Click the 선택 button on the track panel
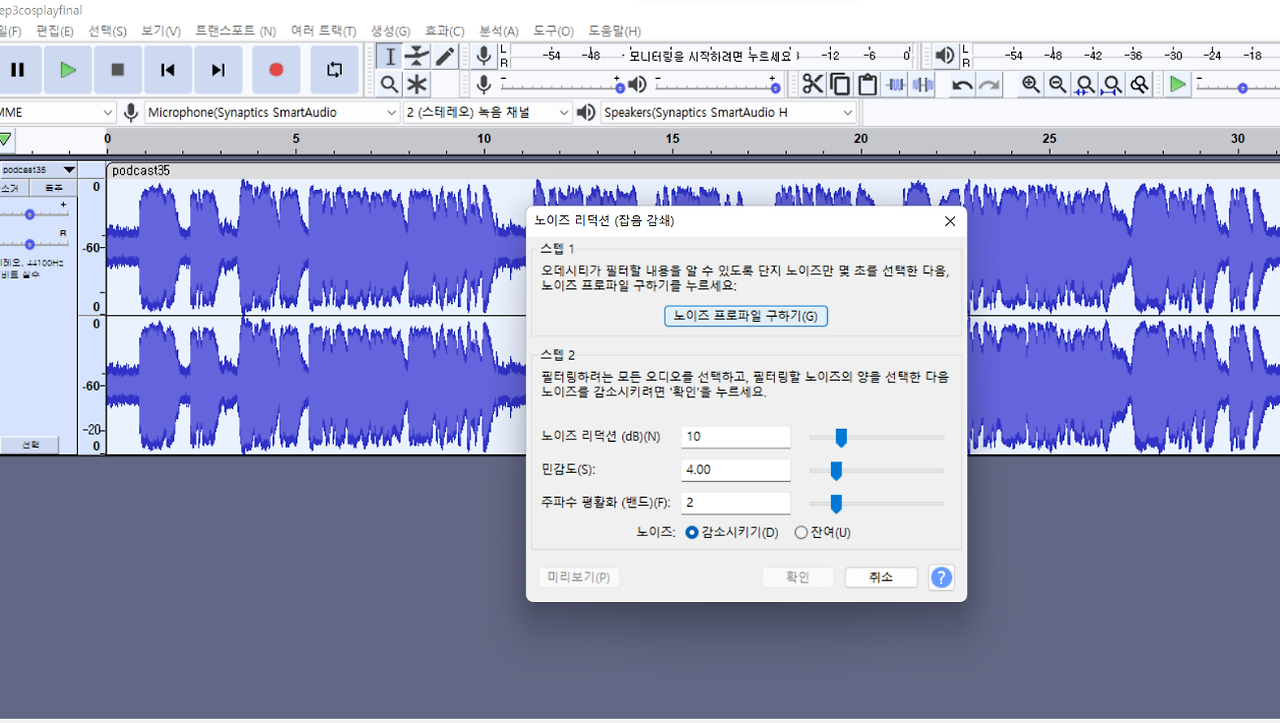1280x723 pixels. [31, 445]
